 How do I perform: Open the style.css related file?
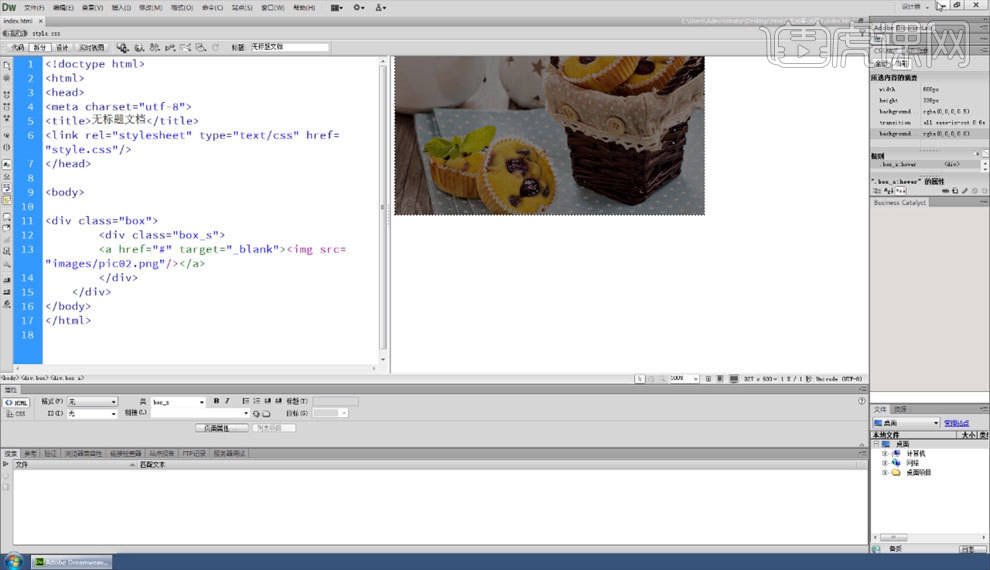[46, 33]
